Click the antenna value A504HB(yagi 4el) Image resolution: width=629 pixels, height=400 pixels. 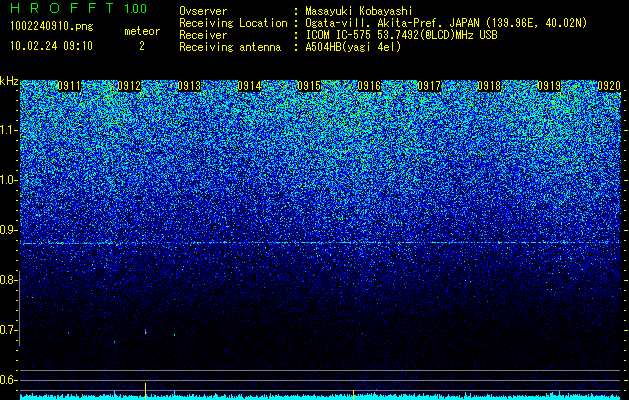[x=353, y=47]
